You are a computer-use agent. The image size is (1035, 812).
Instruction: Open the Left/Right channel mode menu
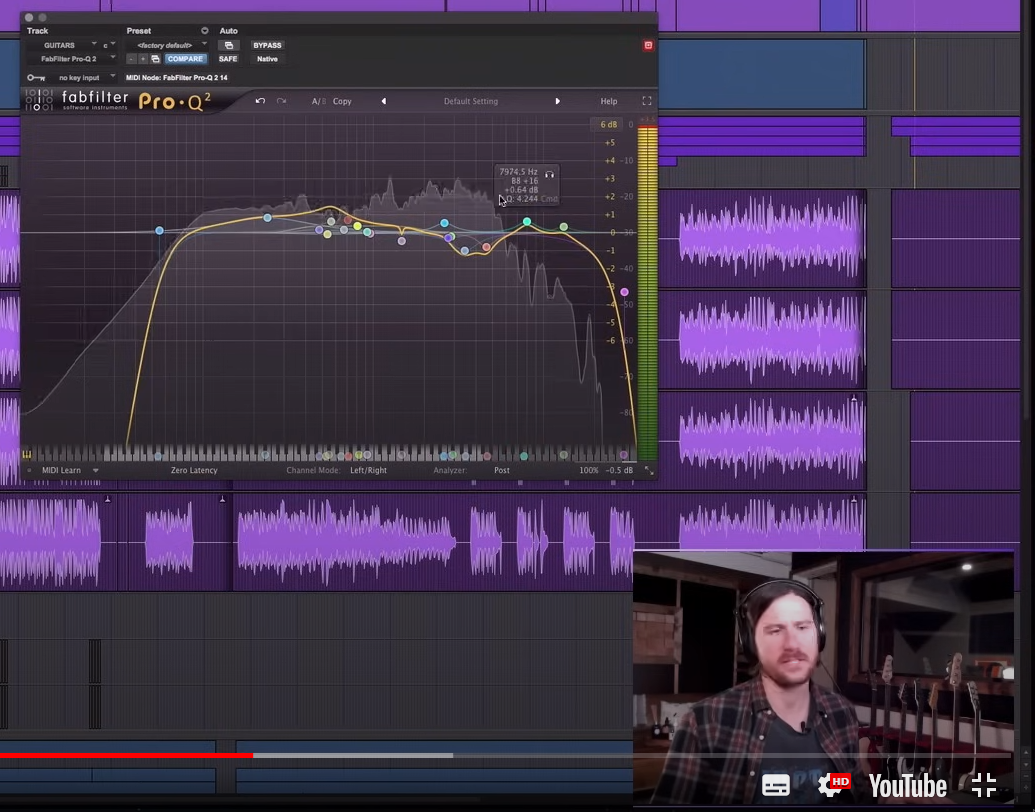point(368,470)
